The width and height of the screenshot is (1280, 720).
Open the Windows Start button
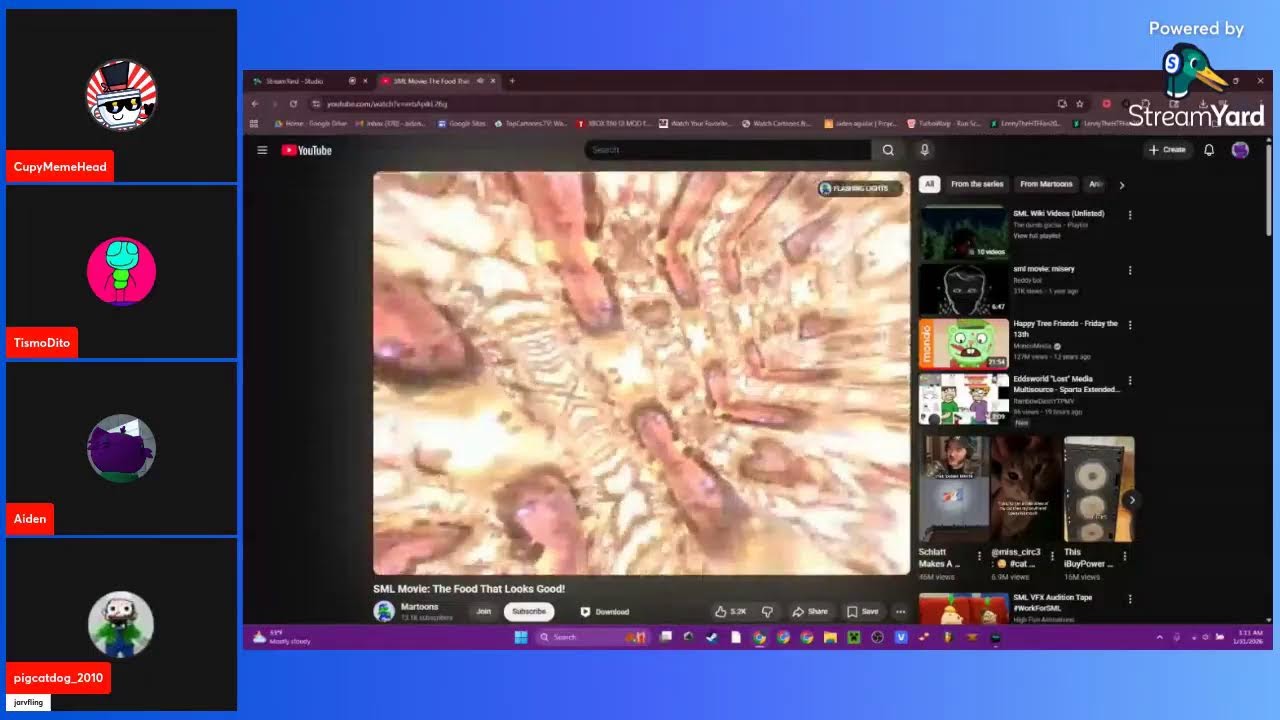pos(520,637)
